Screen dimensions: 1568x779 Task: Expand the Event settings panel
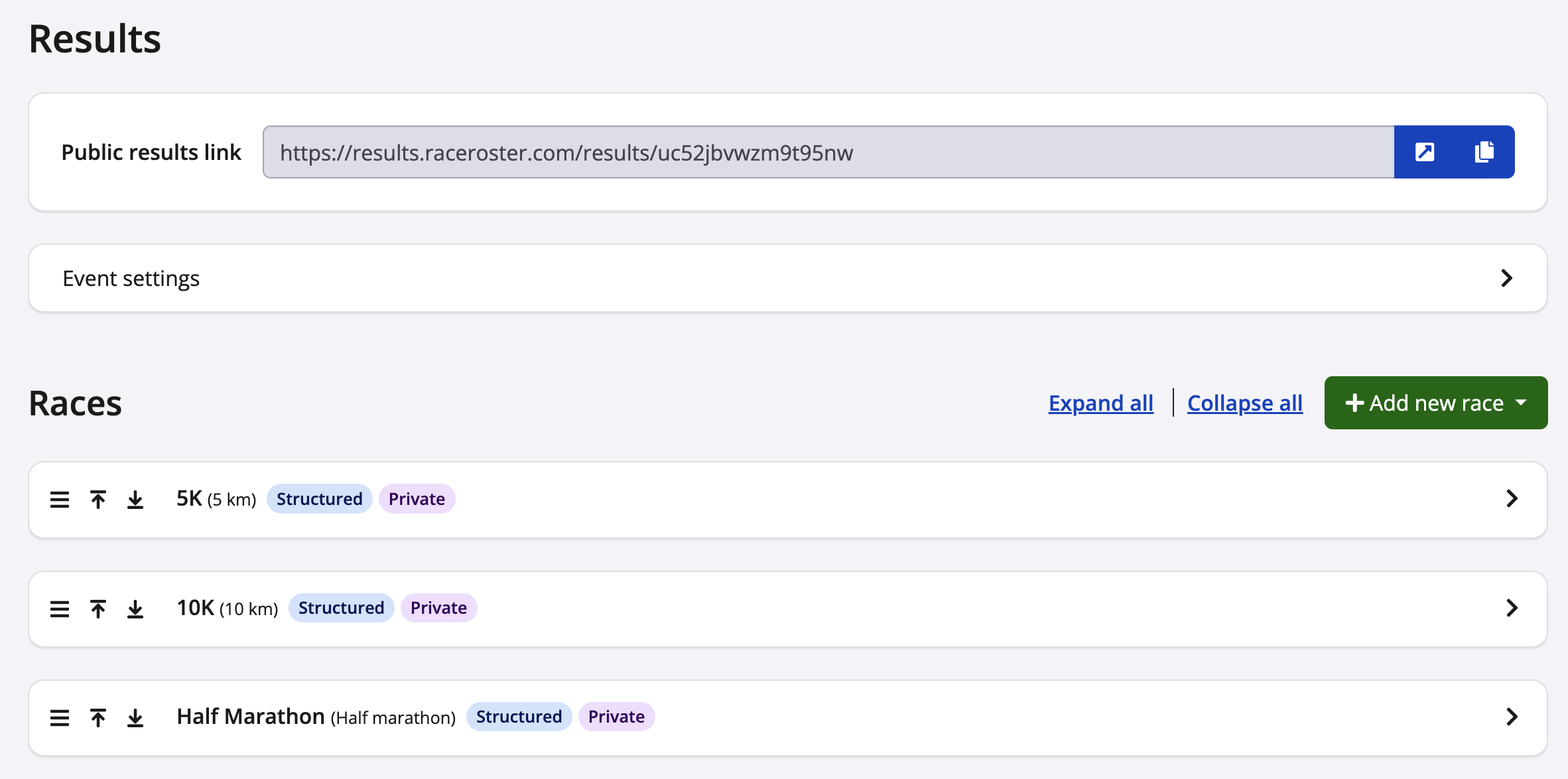click(x=1506, y=278)
